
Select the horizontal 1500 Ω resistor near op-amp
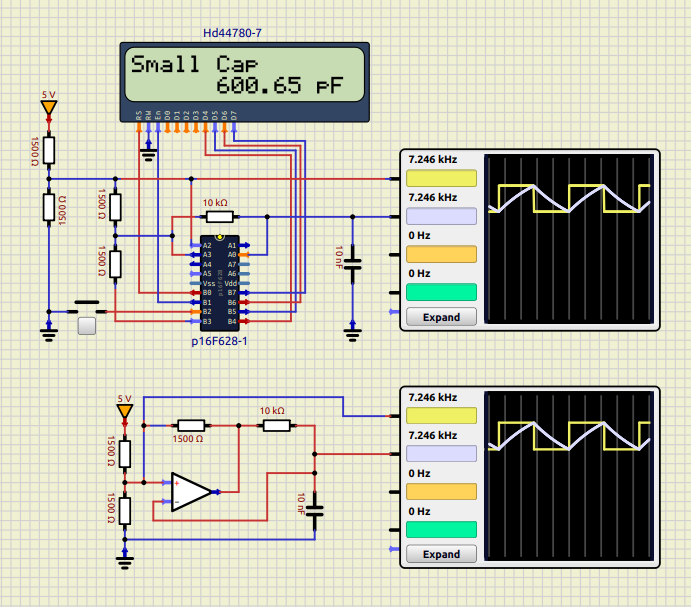190,425
